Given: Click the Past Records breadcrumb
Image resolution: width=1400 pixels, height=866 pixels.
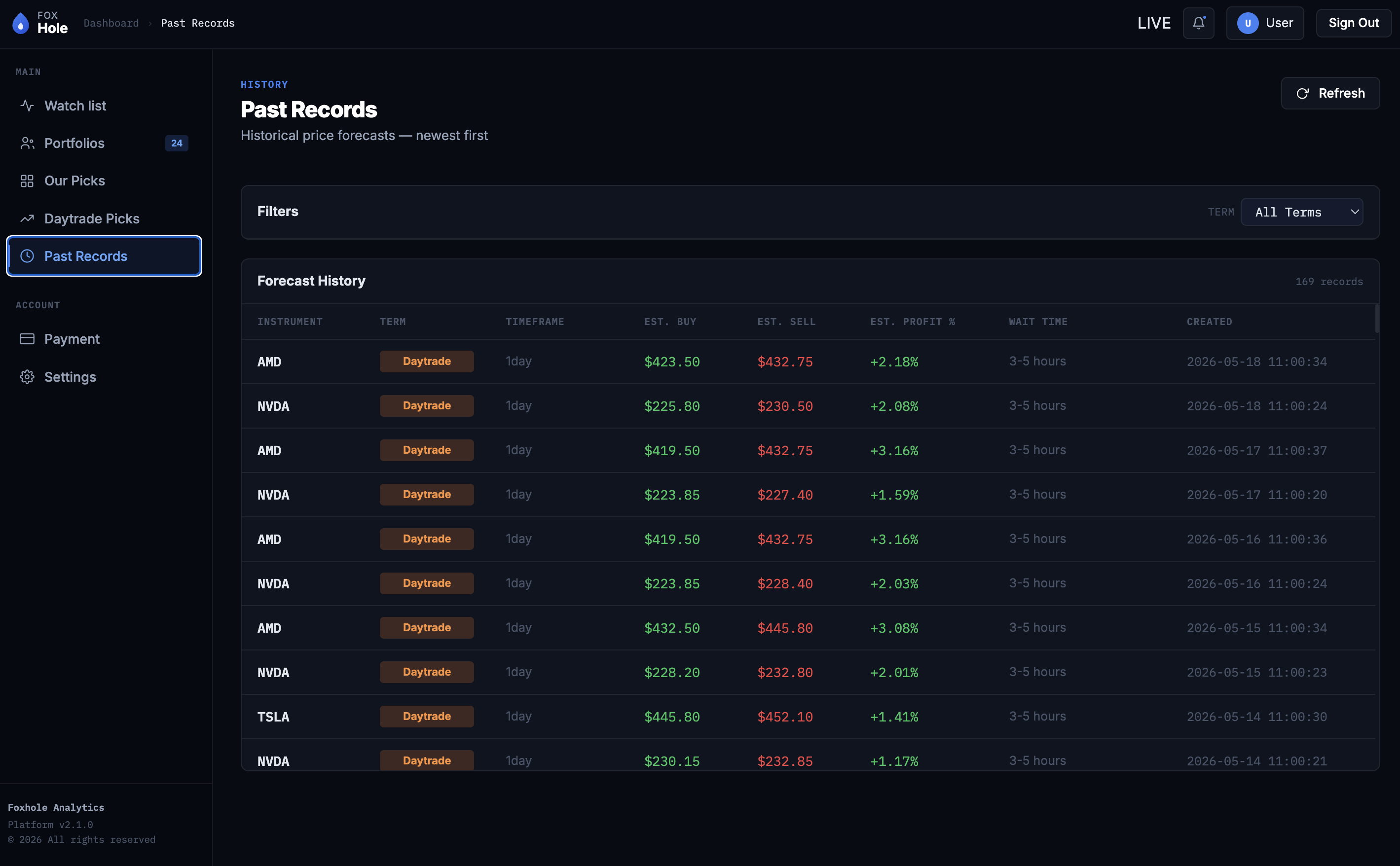Looking at the screenshot, I should point(198,23).
